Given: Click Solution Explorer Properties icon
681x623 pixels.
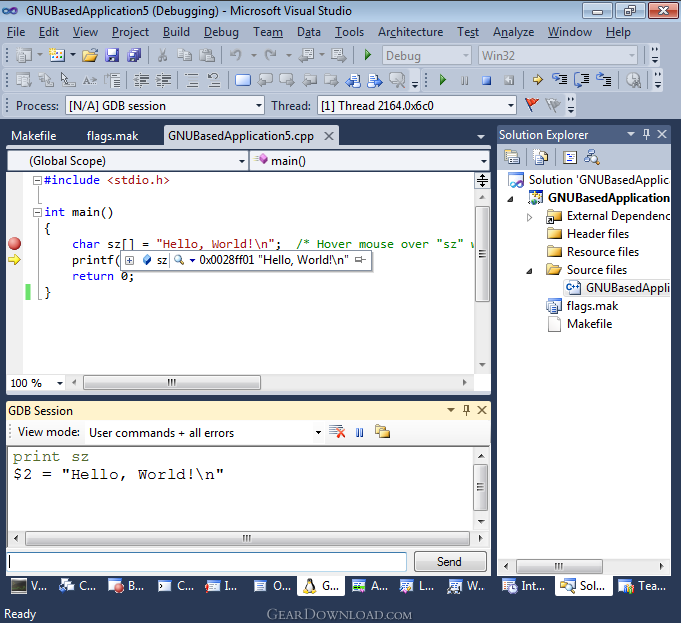Looking at the screenshot, I should [x=512, y=157].
